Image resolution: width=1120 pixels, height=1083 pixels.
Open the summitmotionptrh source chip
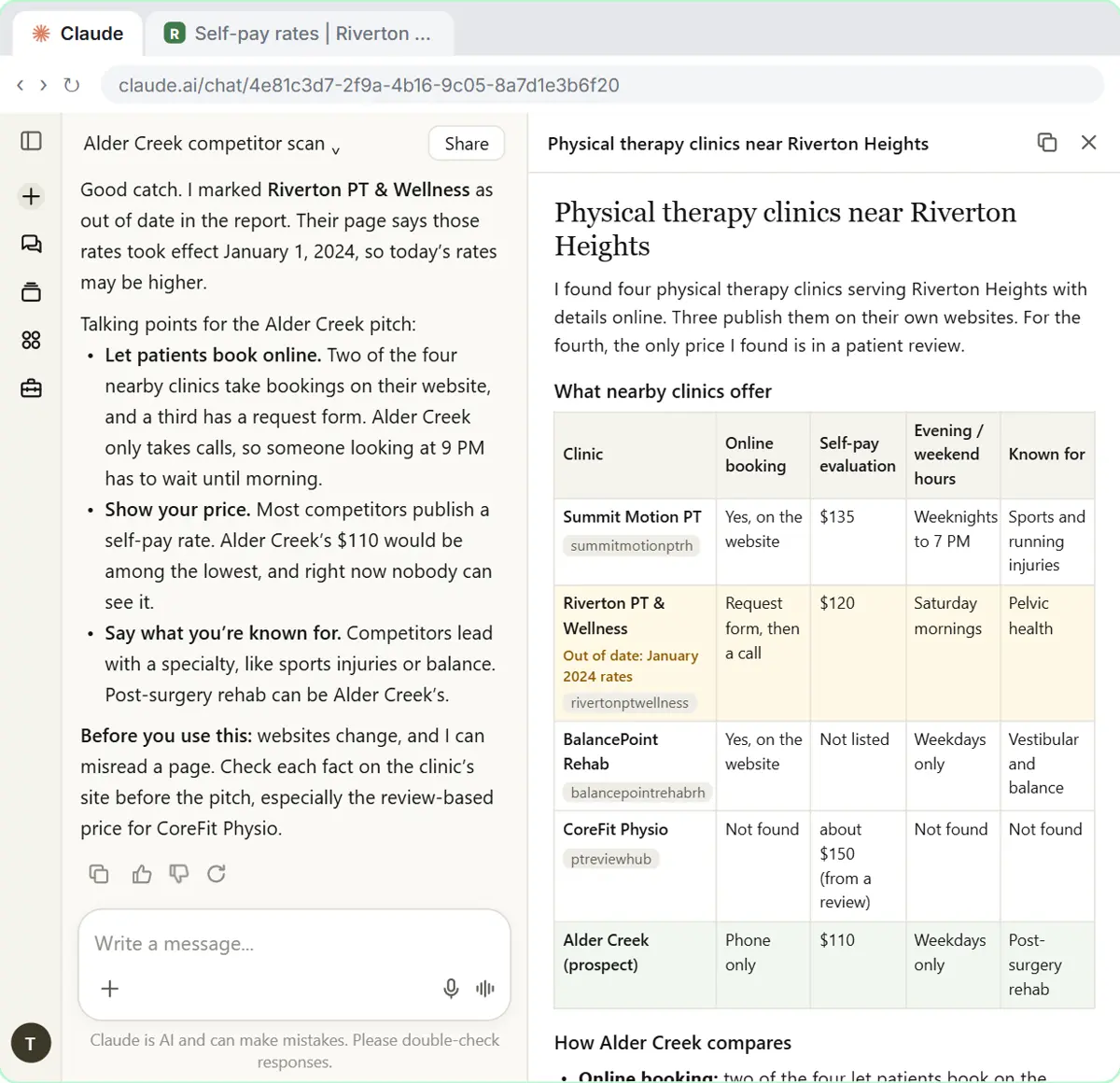(632, 545)
